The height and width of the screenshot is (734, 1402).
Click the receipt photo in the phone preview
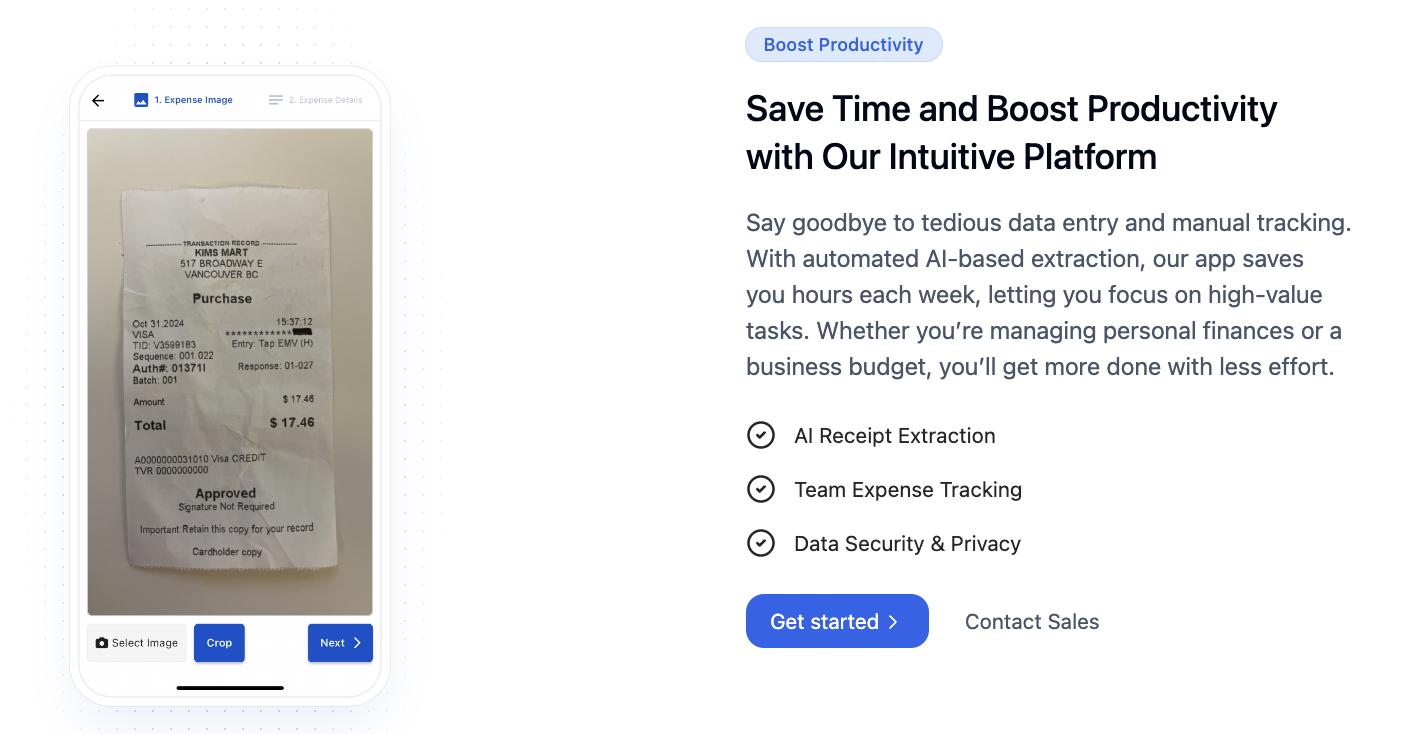[x=230, y=372]
